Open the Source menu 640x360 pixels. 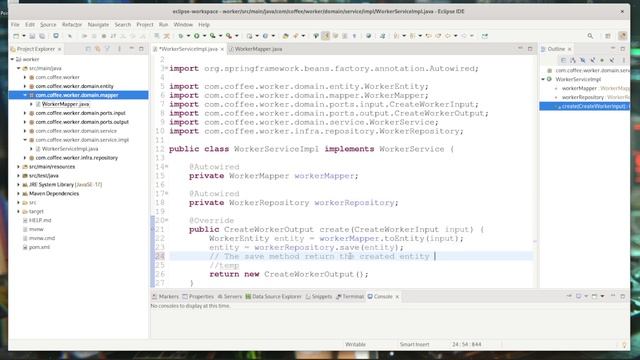click(x=48, y=24)
